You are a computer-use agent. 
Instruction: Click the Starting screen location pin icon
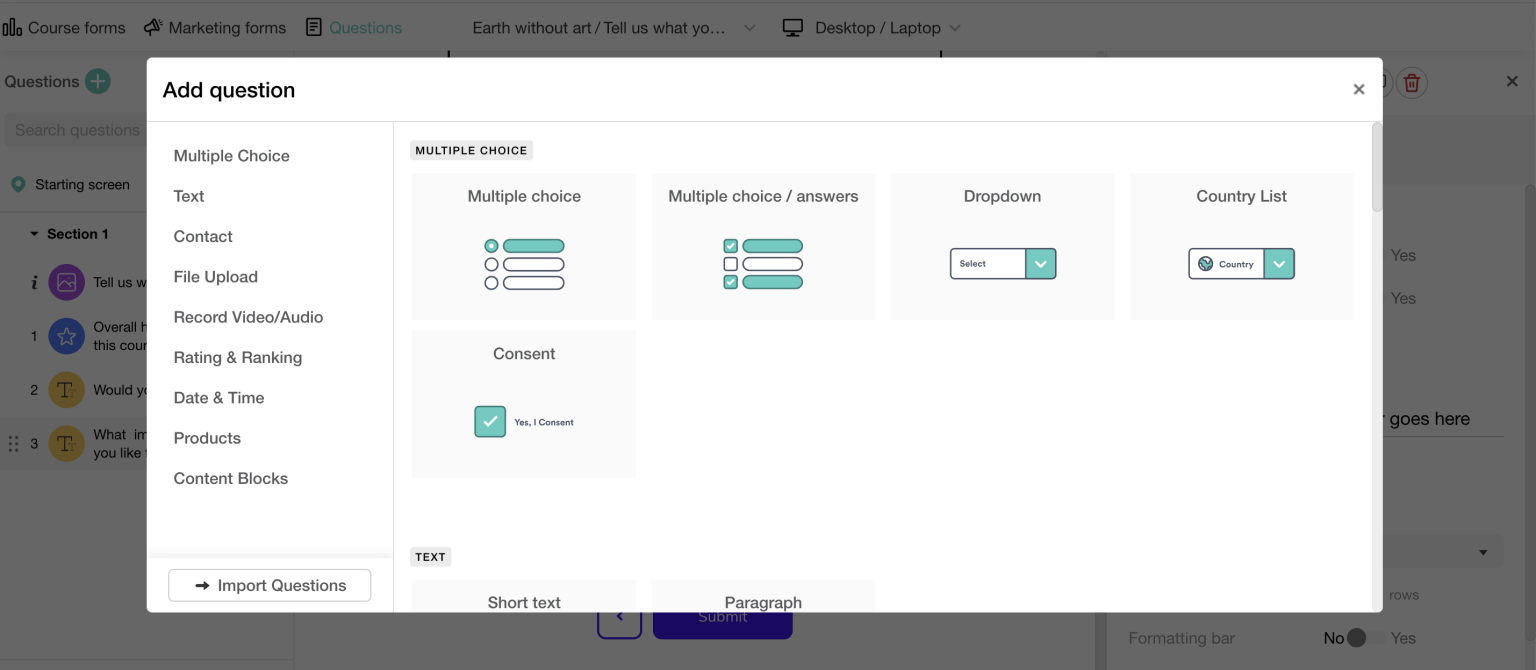[x=16, y=184]
